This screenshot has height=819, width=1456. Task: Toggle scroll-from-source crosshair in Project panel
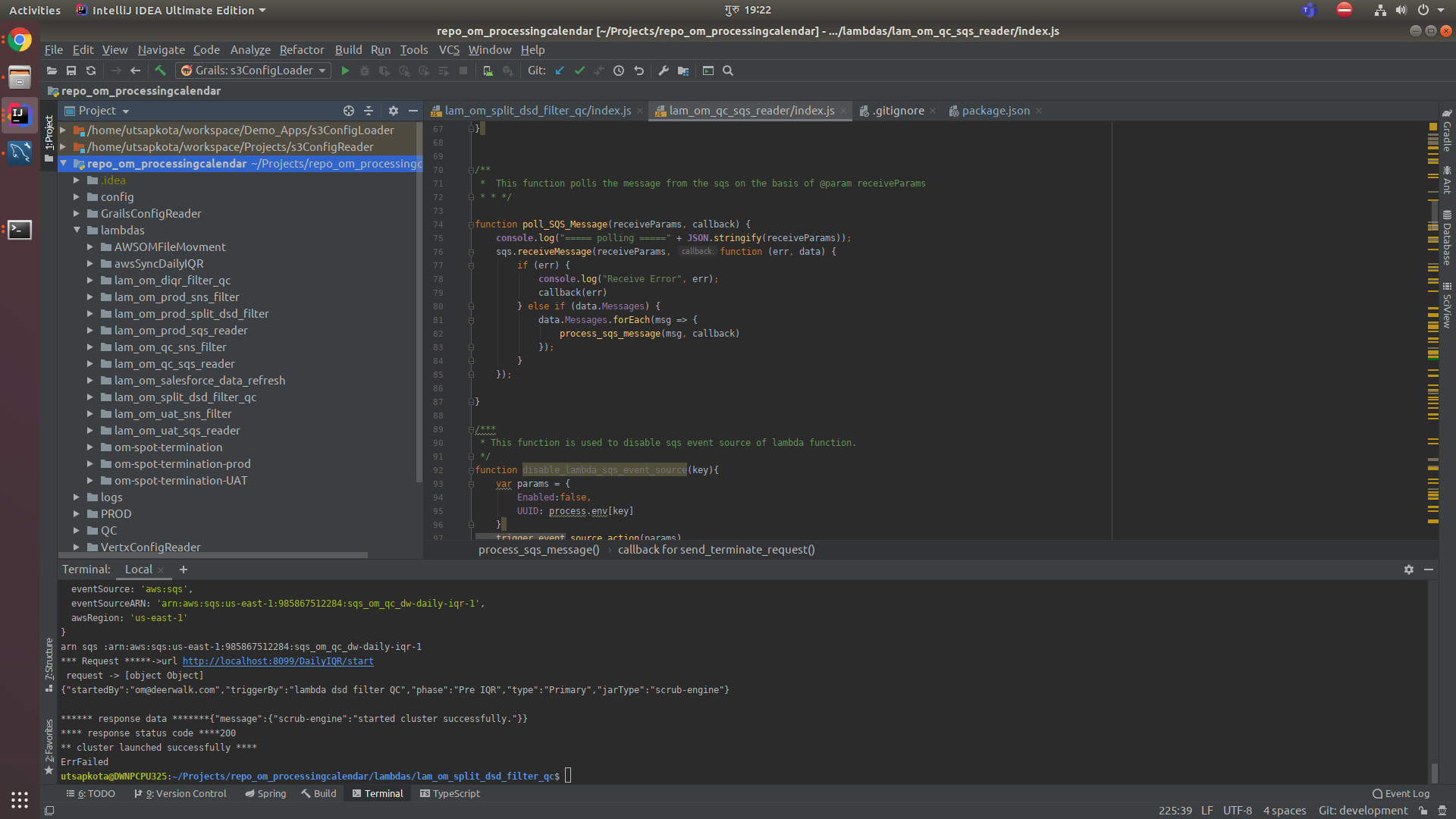click(x=348, y=111)
